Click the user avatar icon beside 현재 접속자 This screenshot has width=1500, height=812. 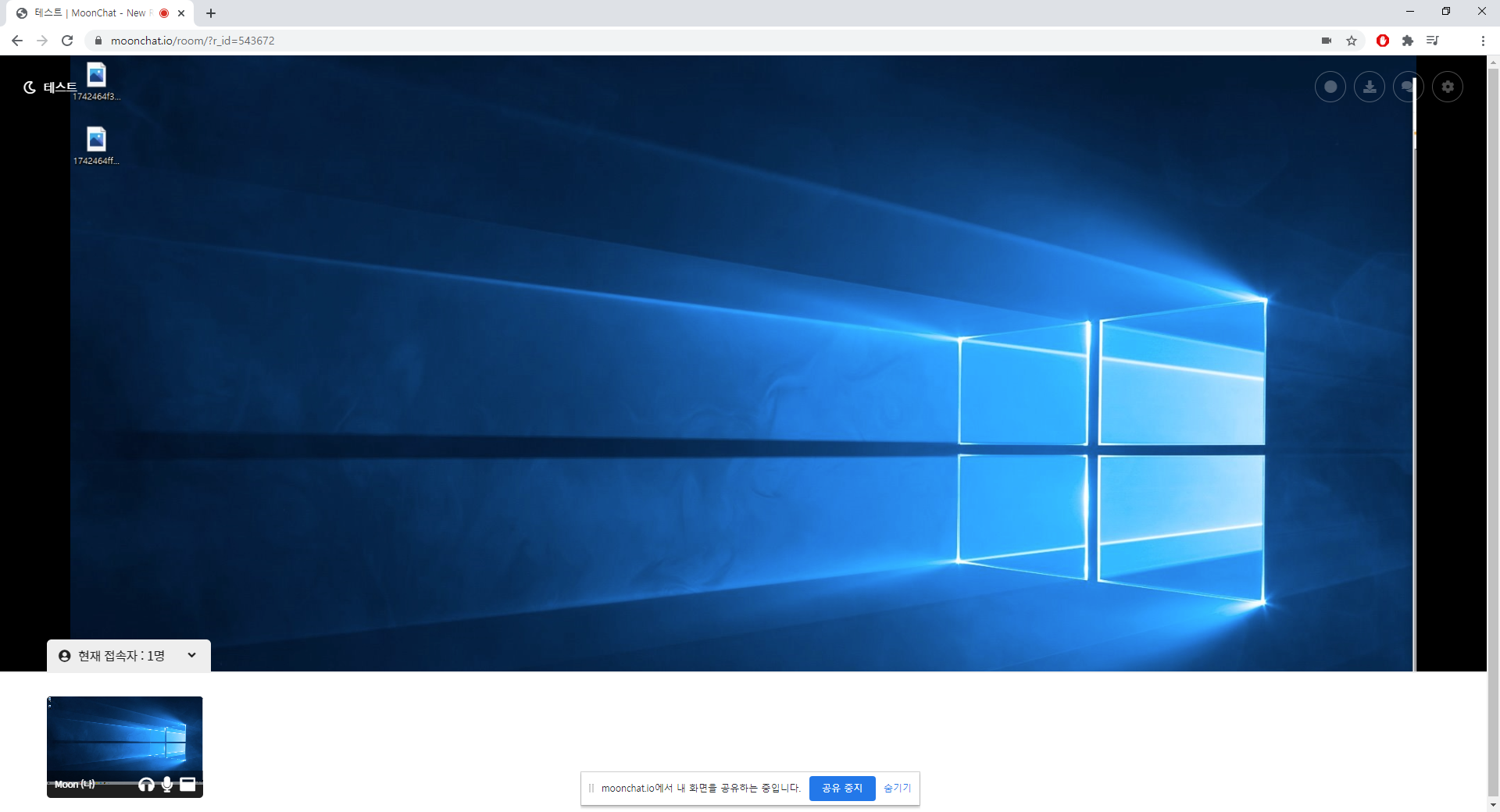65,656
